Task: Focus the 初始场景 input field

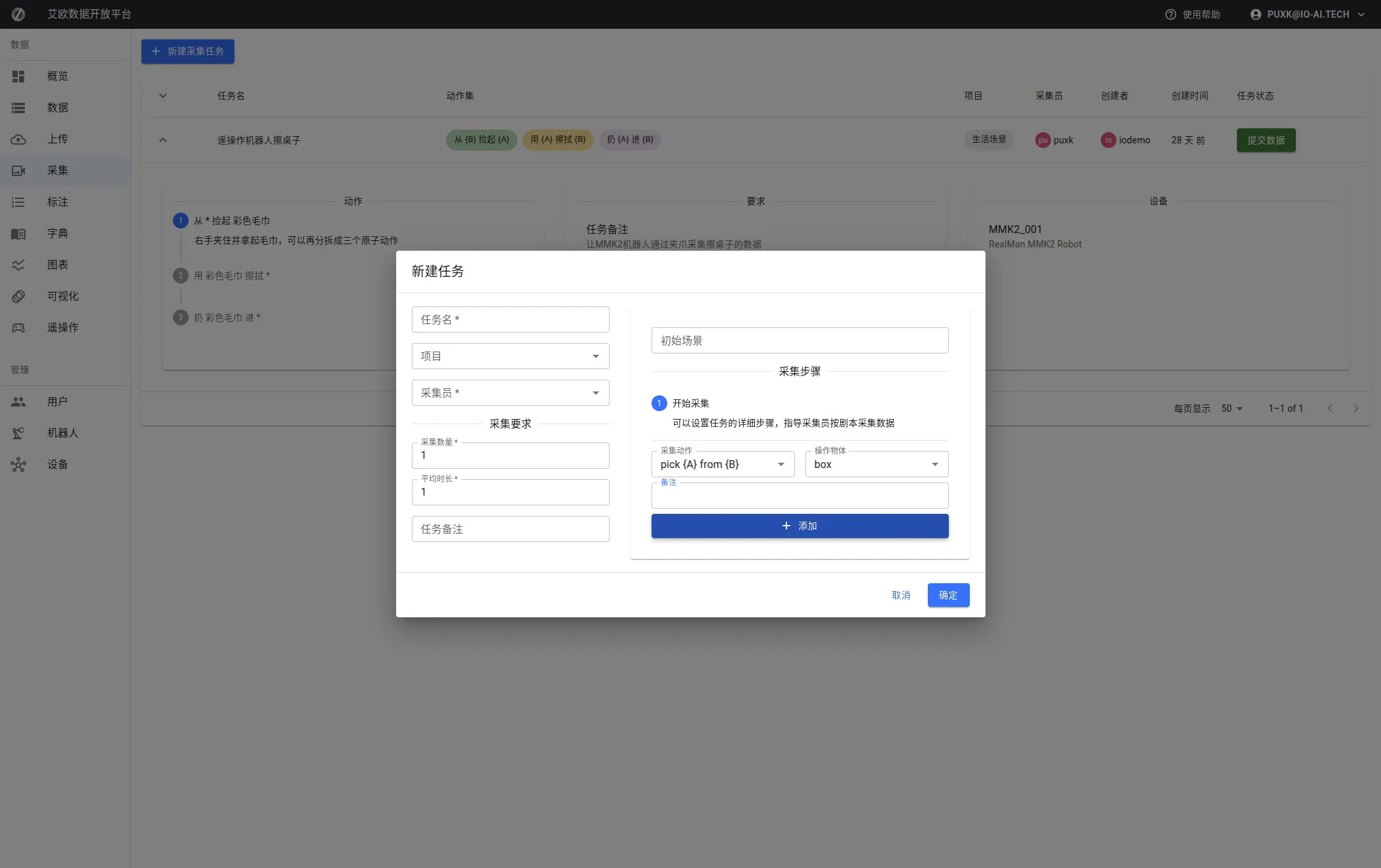Action: click(799, 340)
